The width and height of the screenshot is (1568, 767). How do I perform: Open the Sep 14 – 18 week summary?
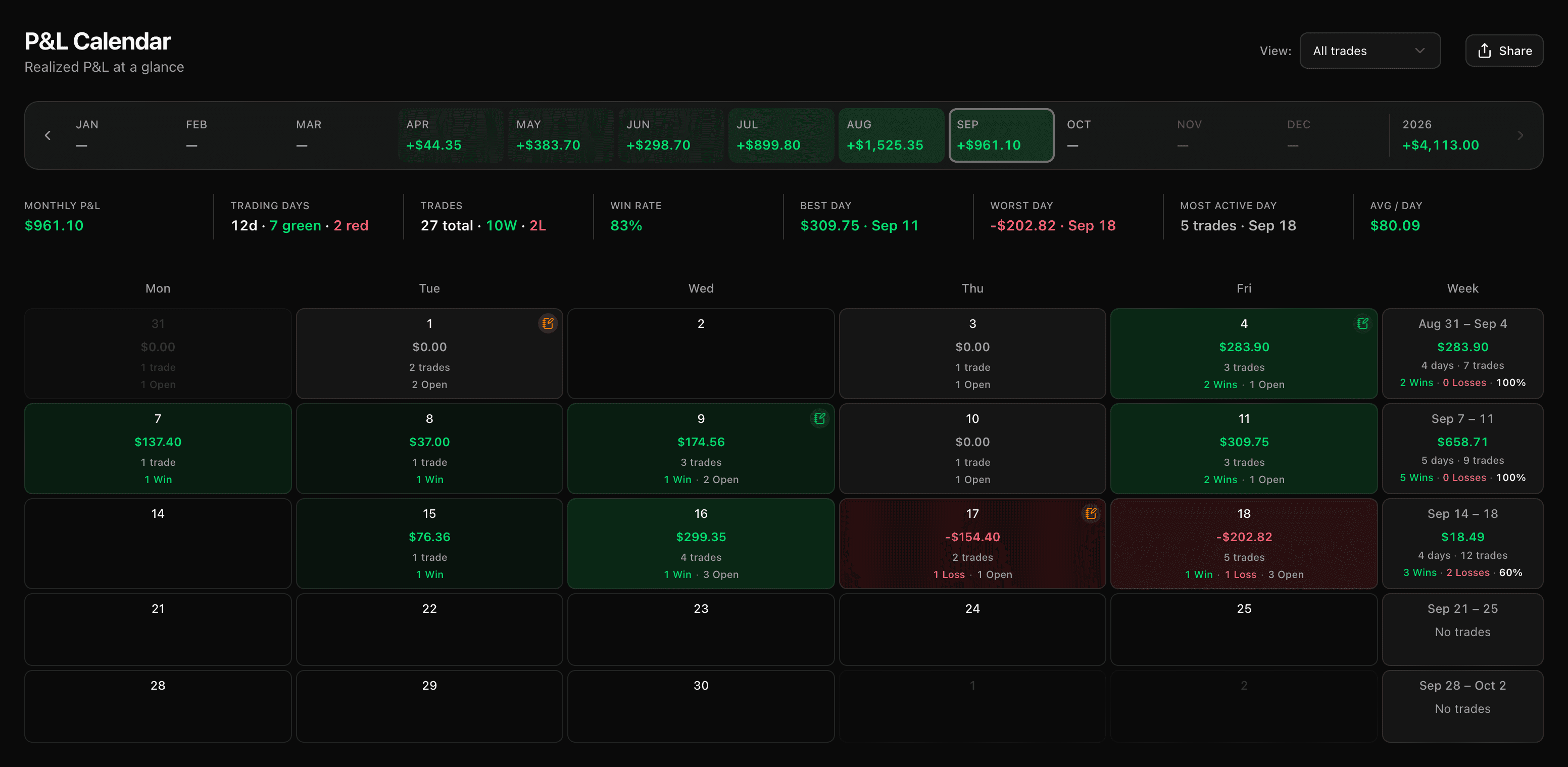click(x=1462, y=544)
